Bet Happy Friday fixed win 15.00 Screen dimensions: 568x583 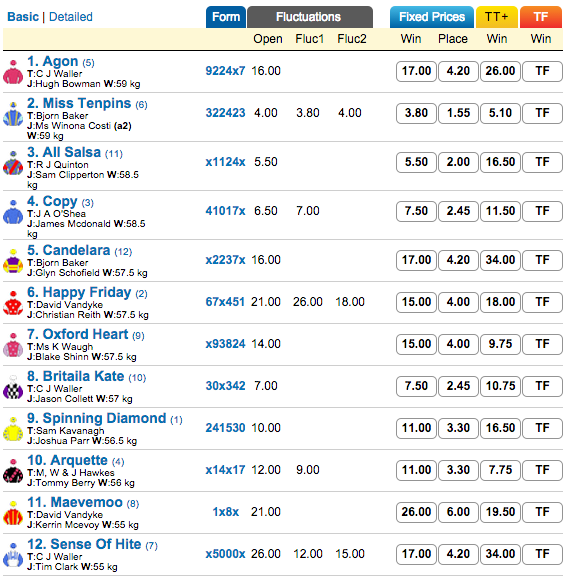(416, 302)
